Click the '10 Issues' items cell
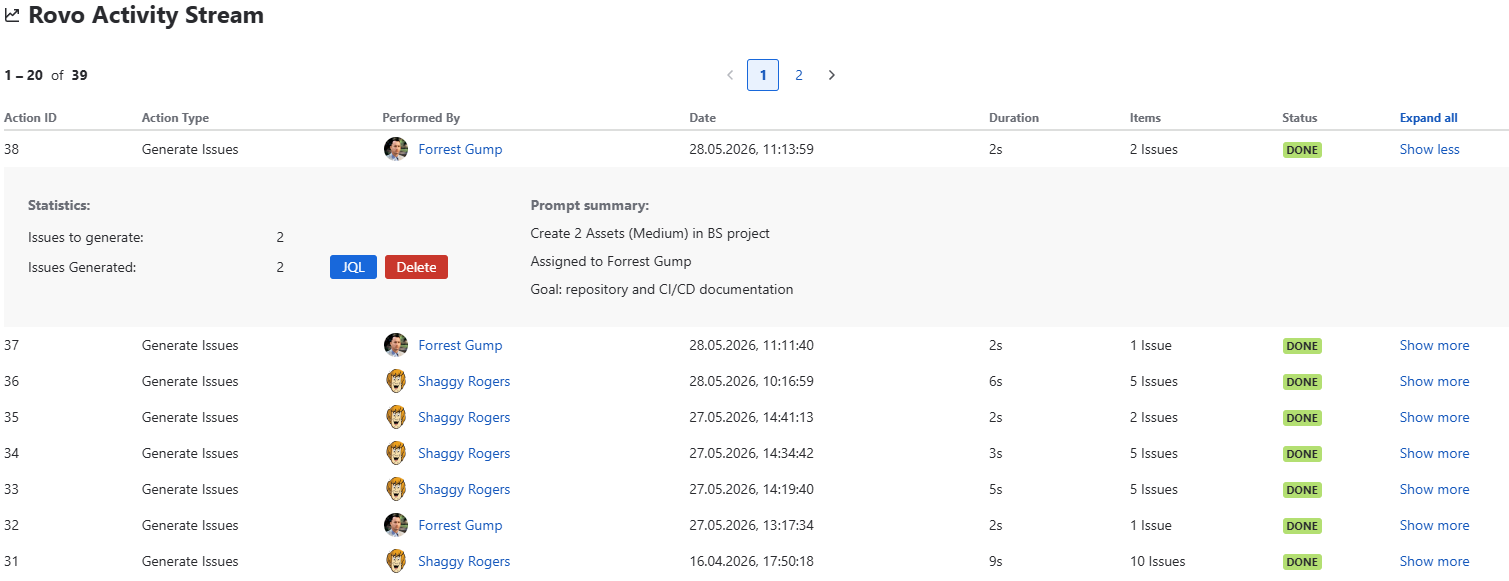This screenshot has width=1509, height=581. point(1158,561)
